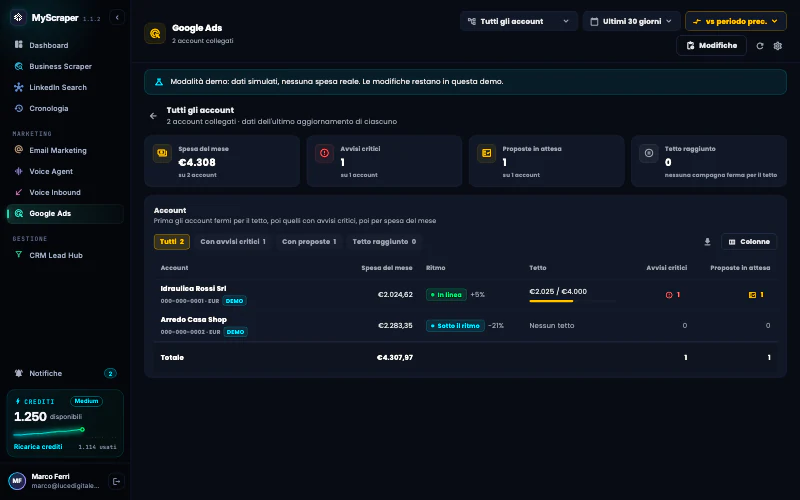Sort by Tetto column header
The image size is (800, 500).
coord(538,268)
